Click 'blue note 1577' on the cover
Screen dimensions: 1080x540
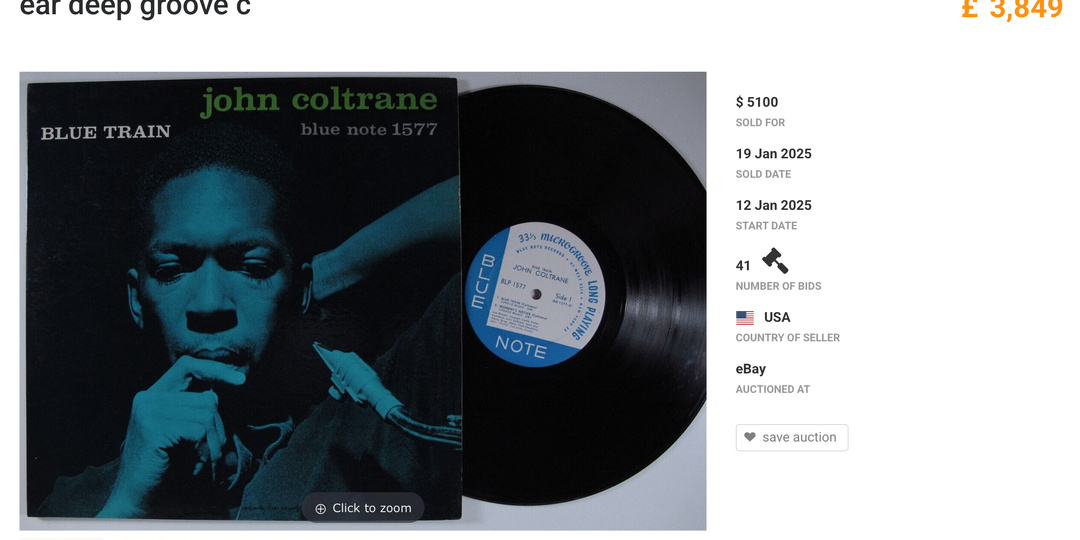368,129
